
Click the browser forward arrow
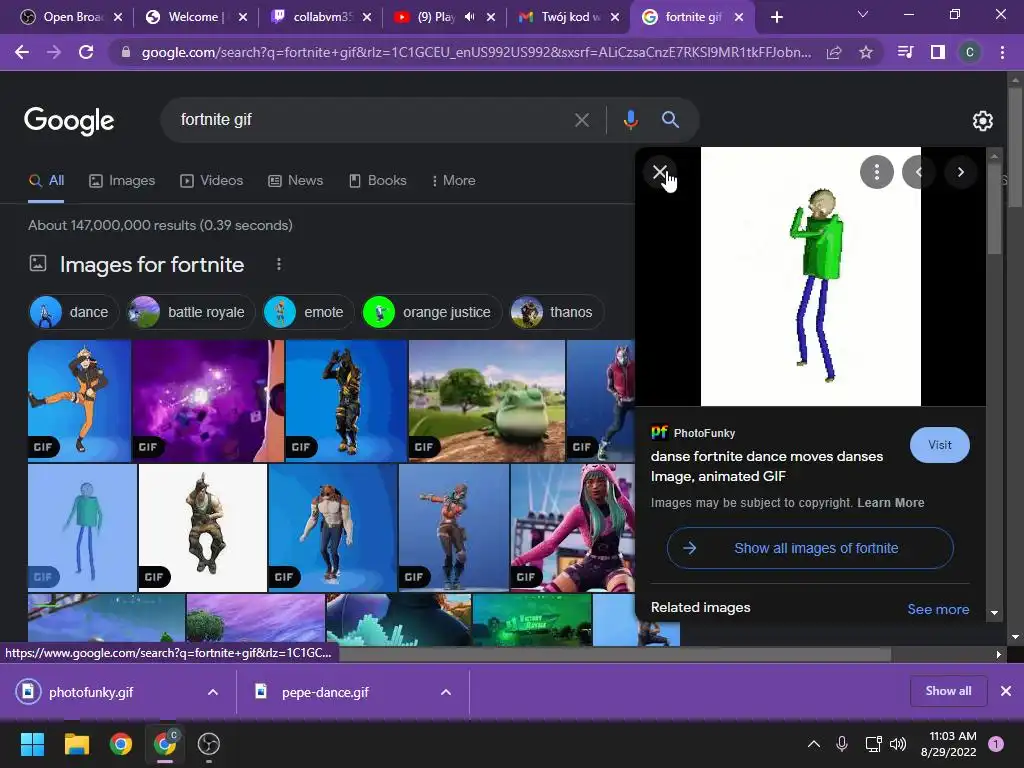click(54, 52)
